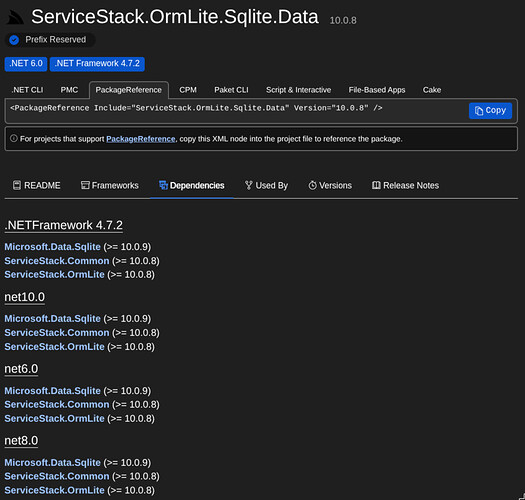Click the Used By fork icon
The image size is (525, 500).
click(x=248, y=185)
